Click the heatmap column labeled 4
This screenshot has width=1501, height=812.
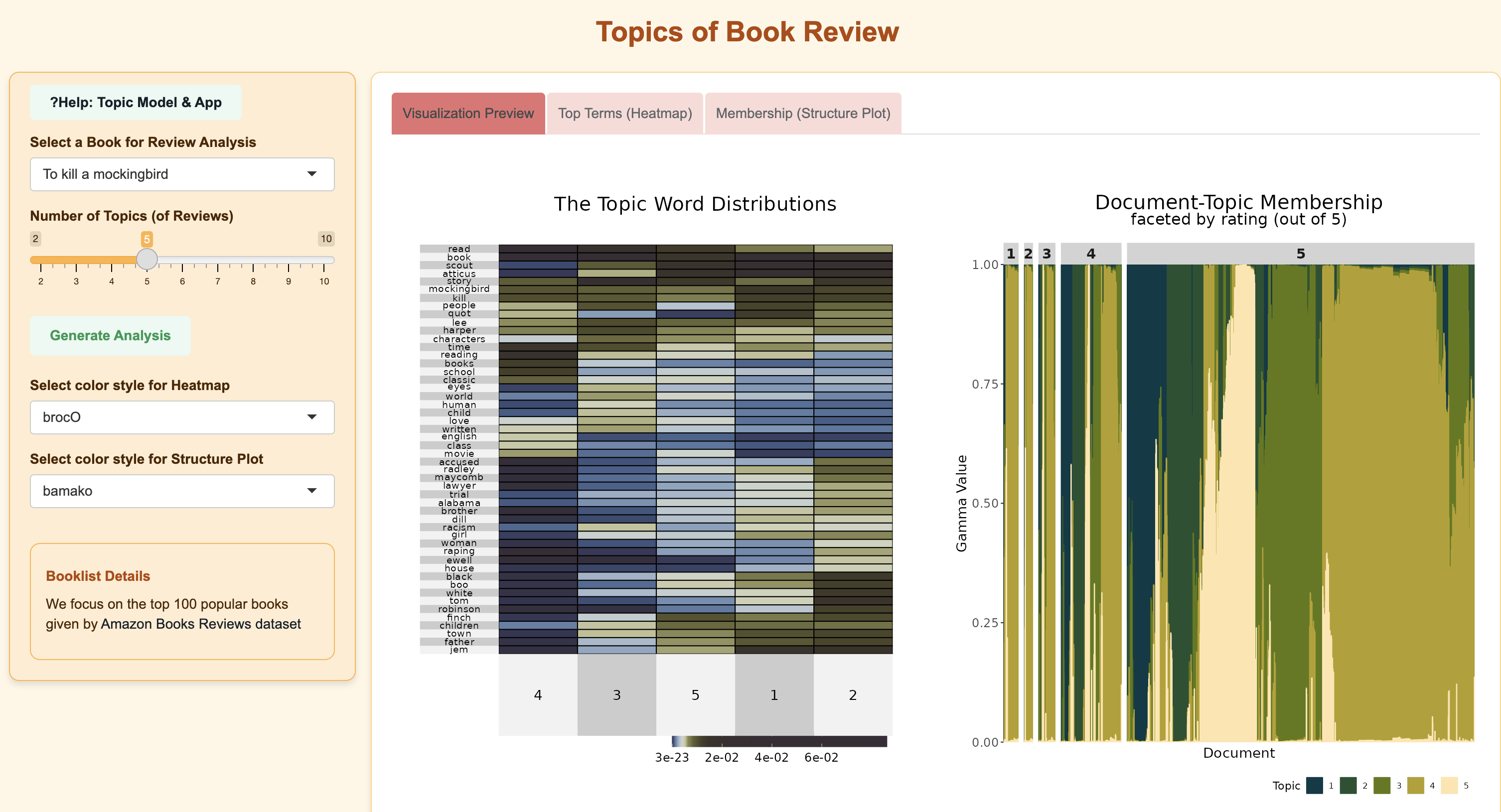click(537, 694)
